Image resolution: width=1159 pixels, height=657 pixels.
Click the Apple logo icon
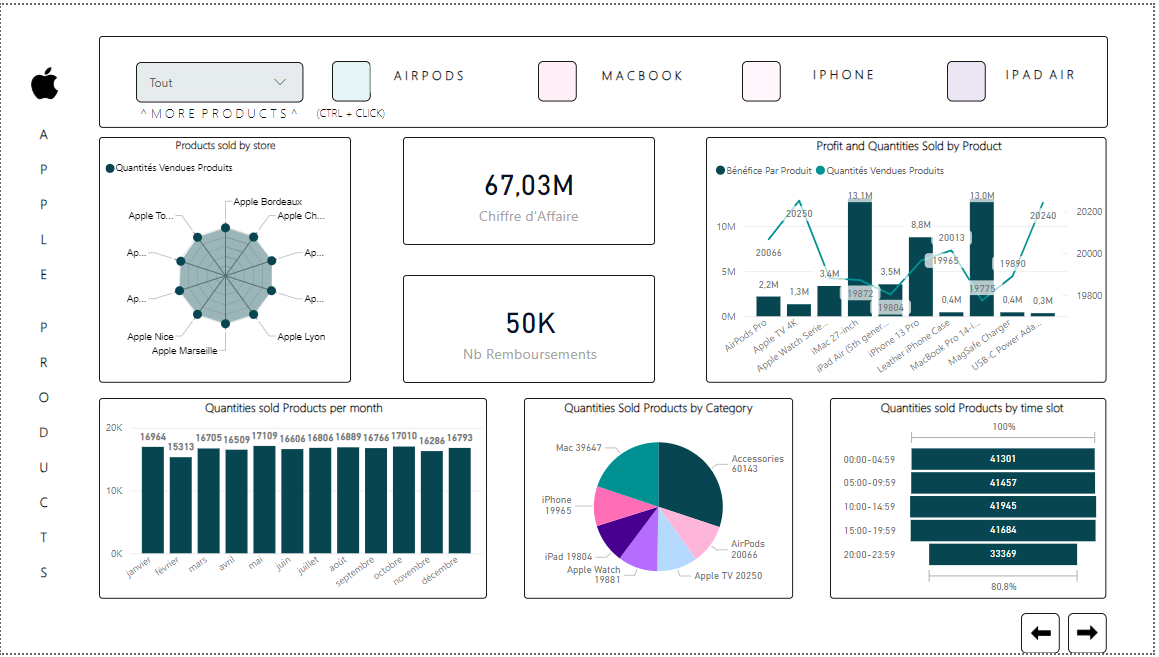tap(45, 84)
